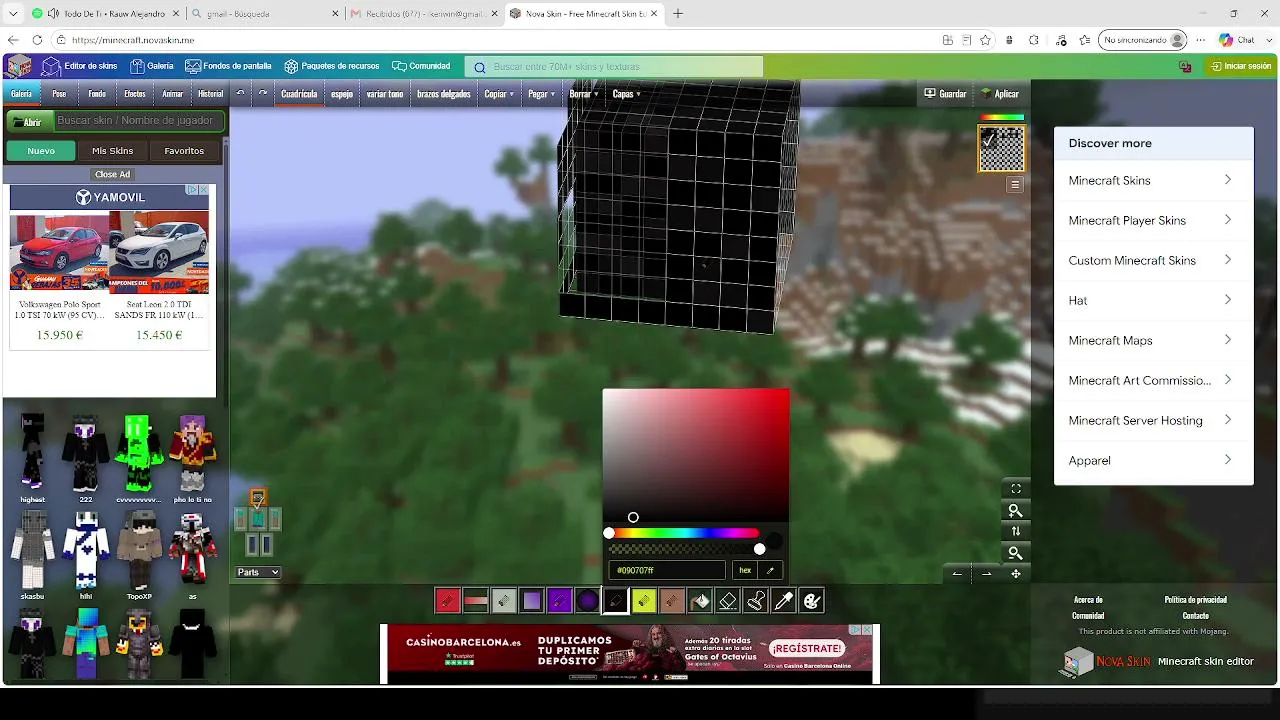Click the upper magnifier zoom icon
The image size is (1280, 720).
pyautogui.click(x=1016, y=510)
